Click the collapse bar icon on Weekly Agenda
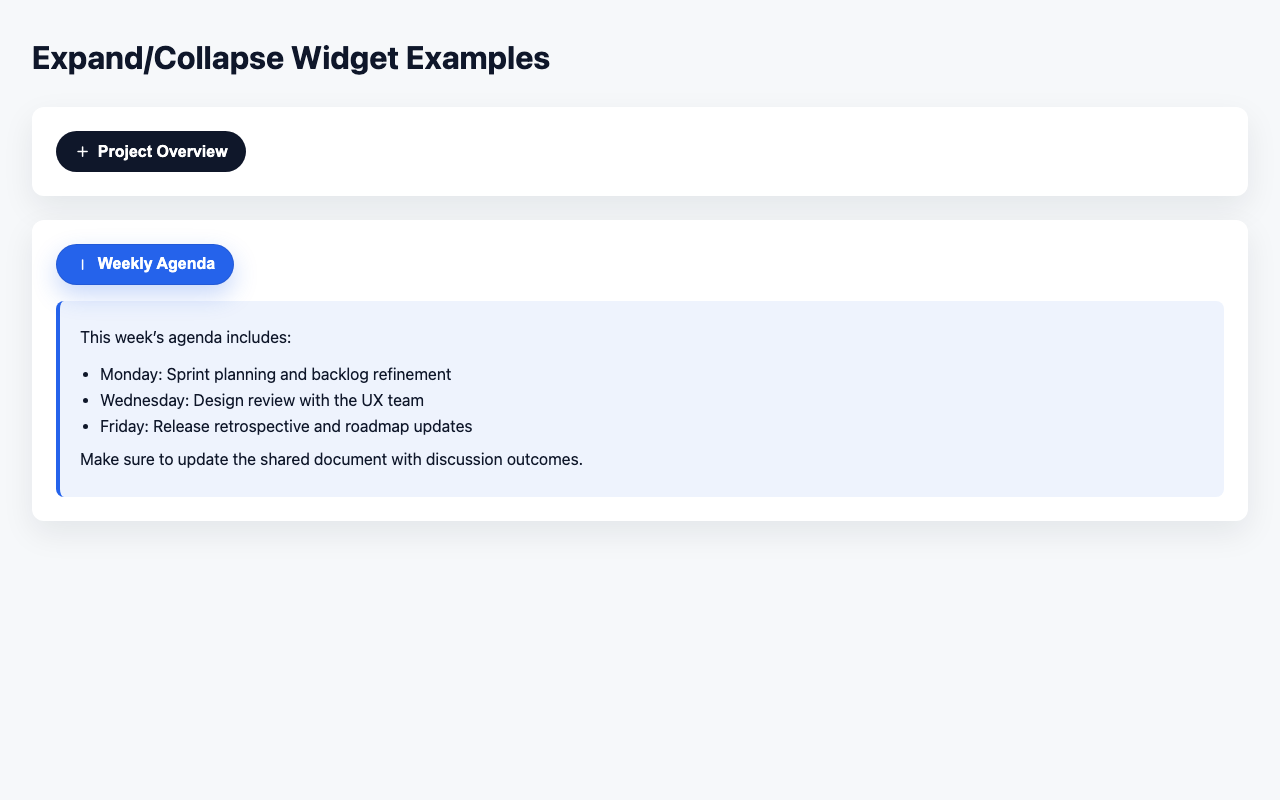Image resolution: width=1280 pixels, height=800 pixels. (x=83, y=264)
